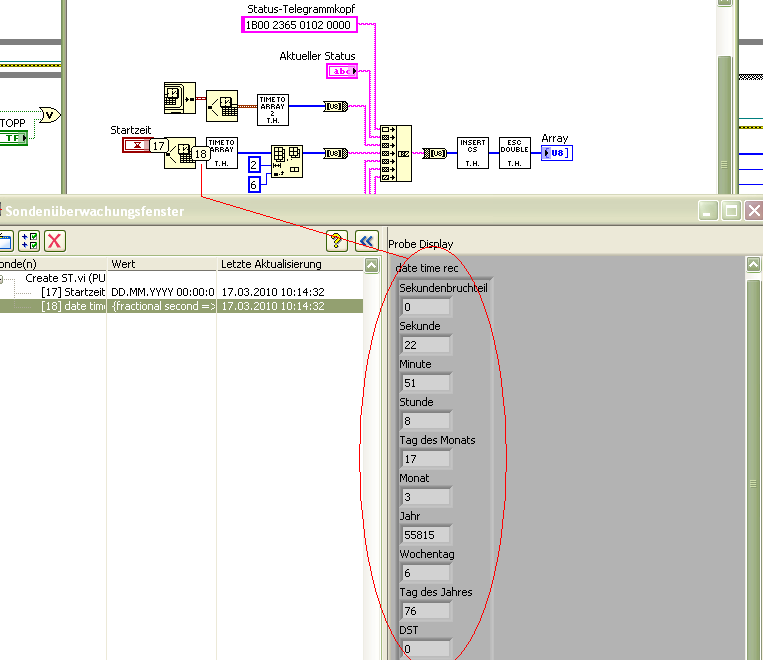
Task: Open probe window help question mark
Action: click(x=337, y=241)
